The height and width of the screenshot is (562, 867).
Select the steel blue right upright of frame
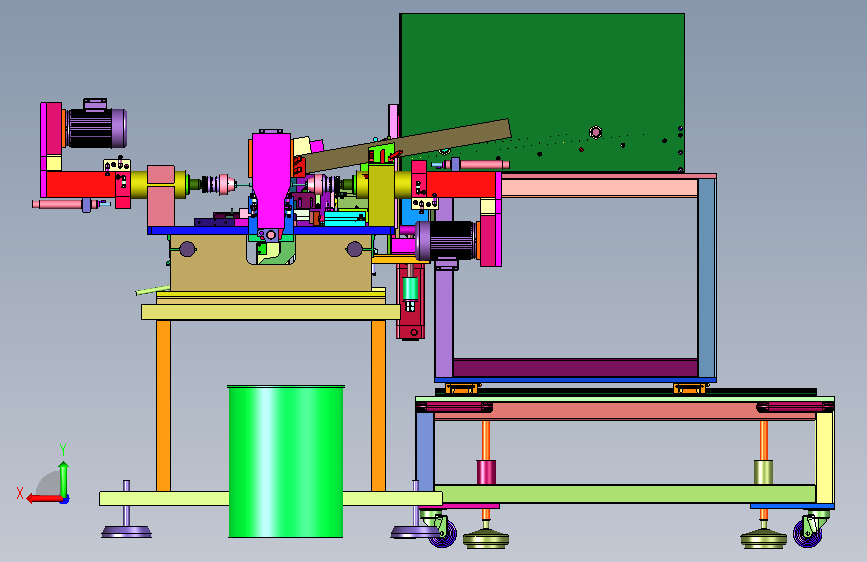pyautogui.click(x=707, y=278)
